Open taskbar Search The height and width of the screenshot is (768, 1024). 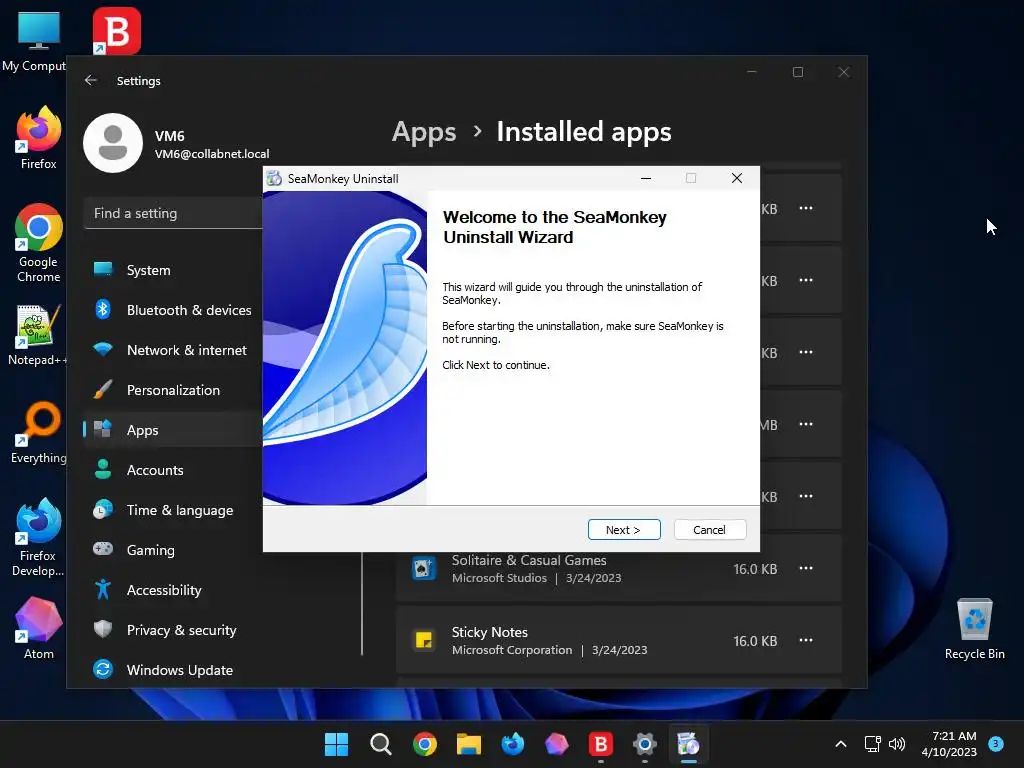(381, 744)
